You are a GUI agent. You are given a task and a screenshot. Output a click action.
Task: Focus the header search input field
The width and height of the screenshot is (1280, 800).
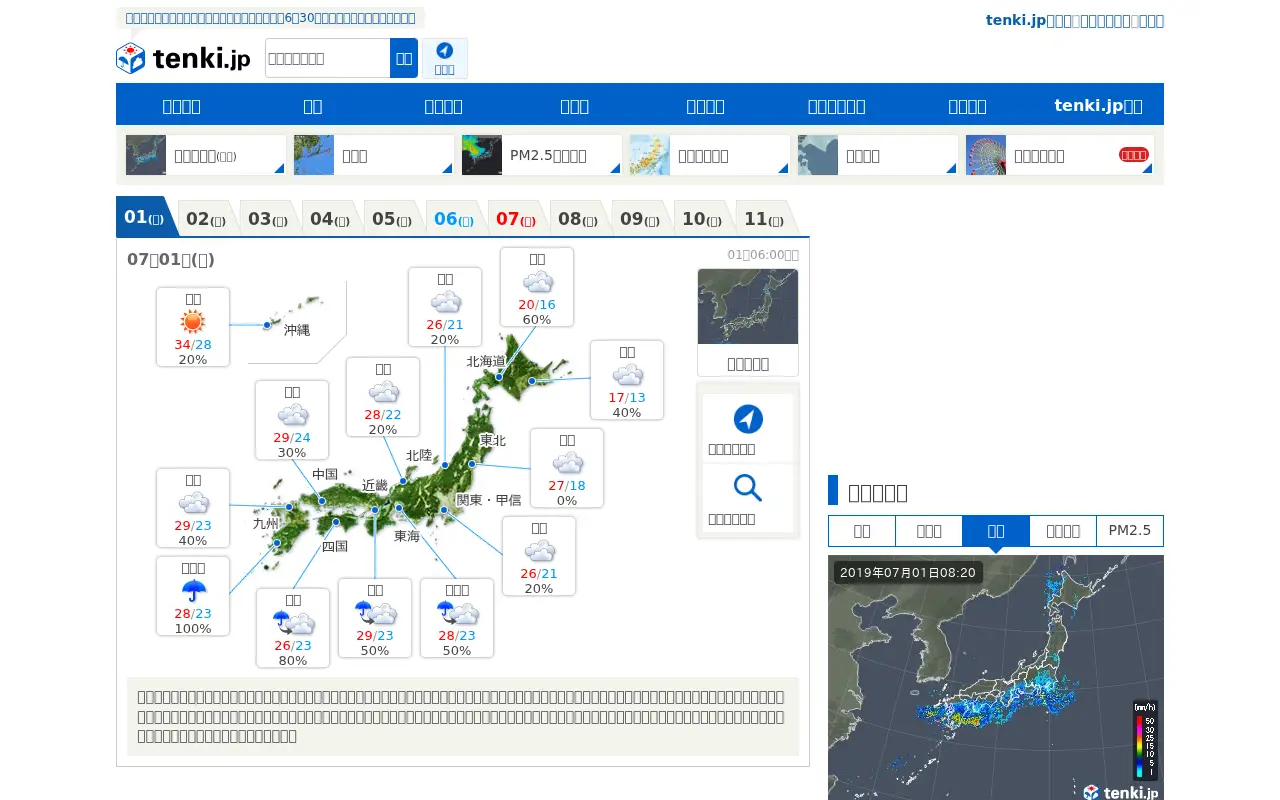tap(327, 58)
